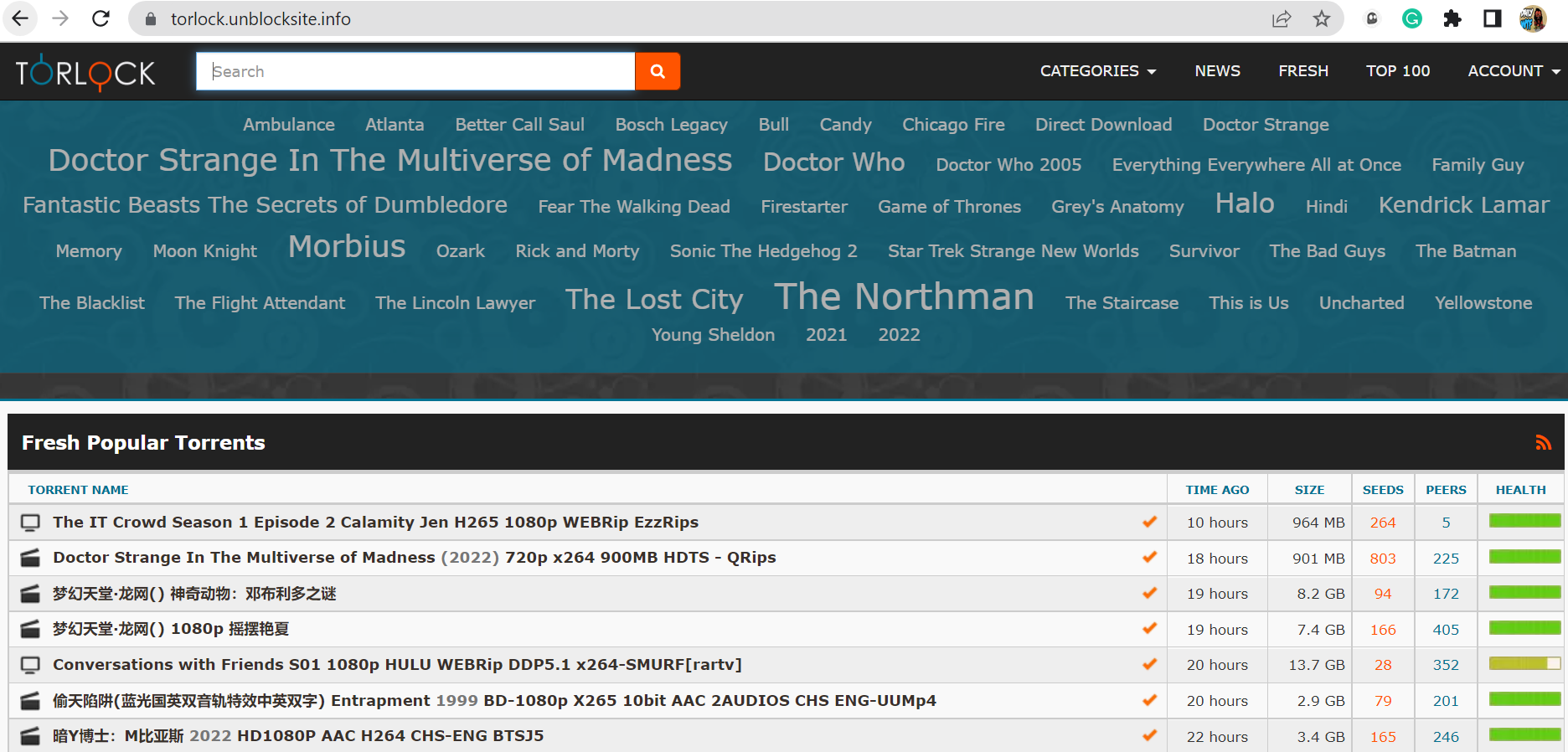Open the browser side panel icon
Viewport: 1568px width, 752px height.
1493,18
